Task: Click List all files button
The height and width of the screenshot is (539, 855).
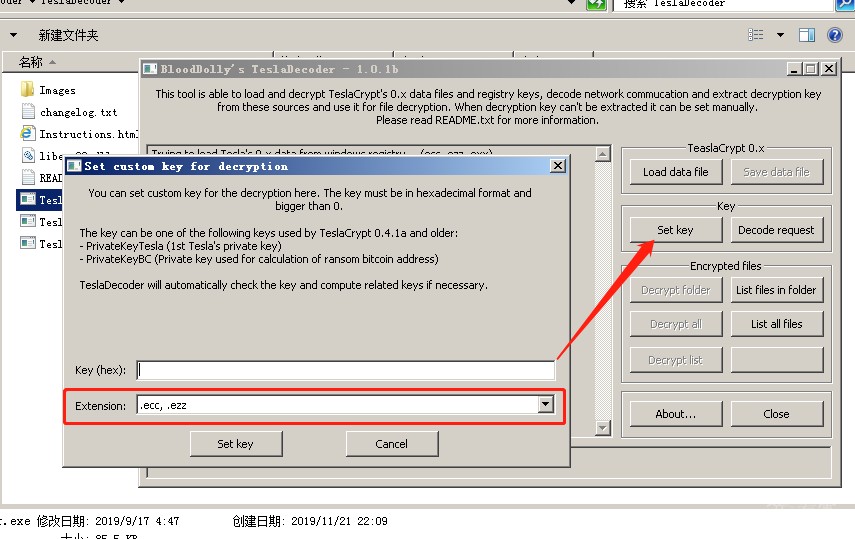Action: click(x=776, y=324)
